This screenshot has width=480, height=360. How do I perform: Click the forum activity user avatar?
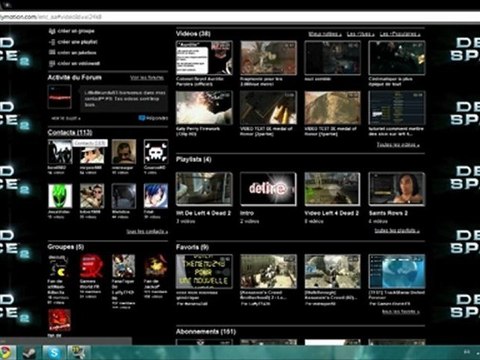click(x=60, y=97)
